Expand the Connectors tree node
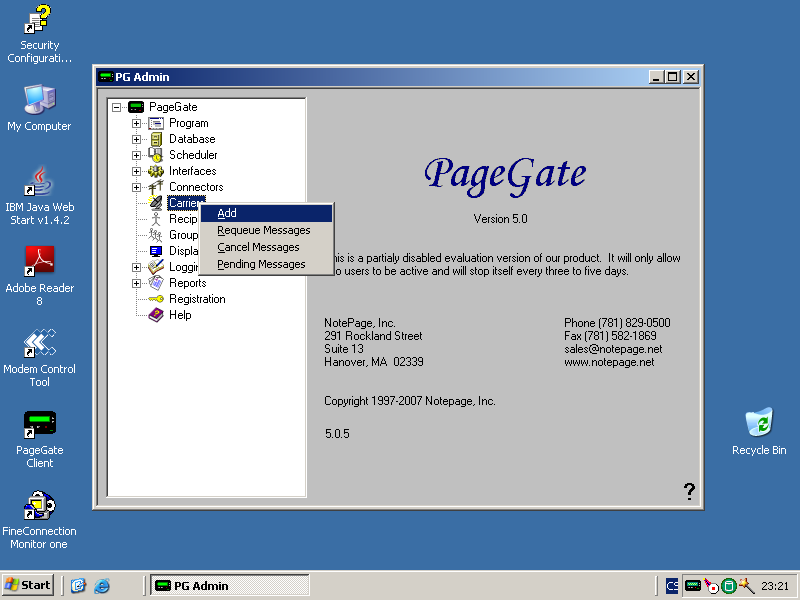The height and width of the screenshot is (600, 800). click(136, 187)
